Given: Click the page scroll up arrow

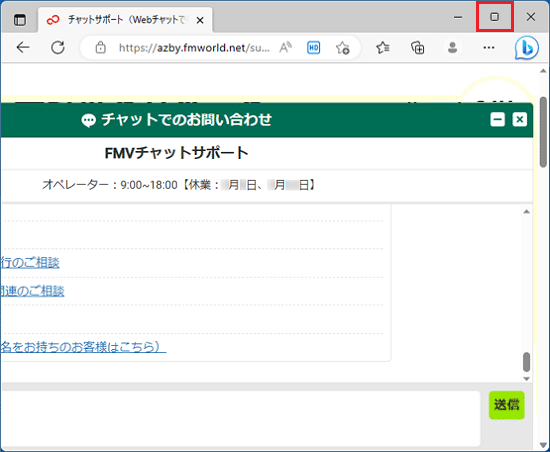Looking at the screenshot, I should pyautogui.click(x=543, y=71).
